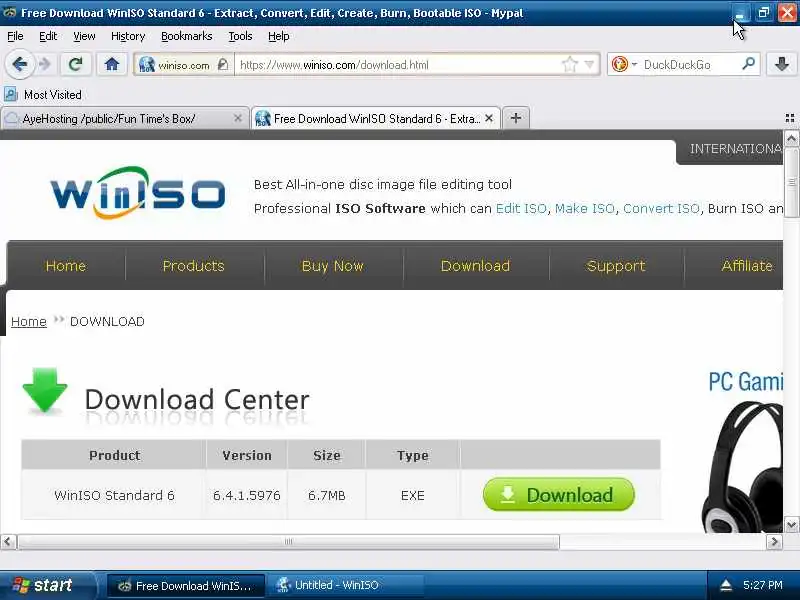Viewport: 800px width, 600px height.
Task: Click the horizontal scrollbar right arrow
Action: pyautogui.click(x=774, y=541)
